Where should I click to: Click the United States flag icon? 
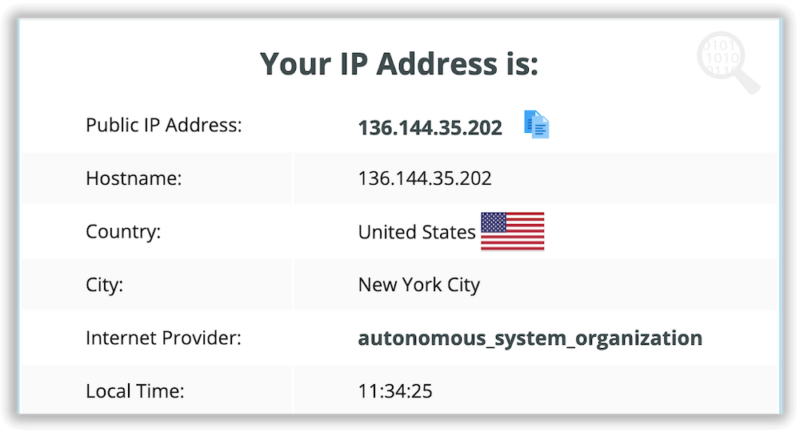pyautogui.click(x=512, y=231)
